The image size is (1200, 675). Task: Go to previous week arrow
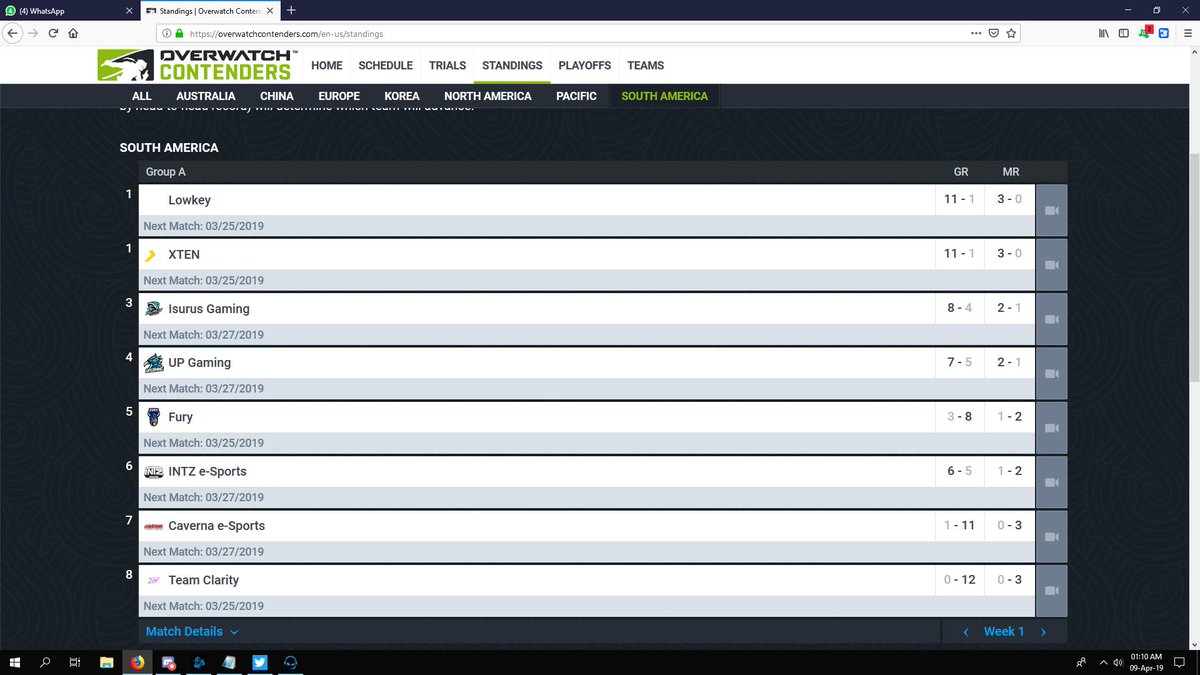[965, 631]
